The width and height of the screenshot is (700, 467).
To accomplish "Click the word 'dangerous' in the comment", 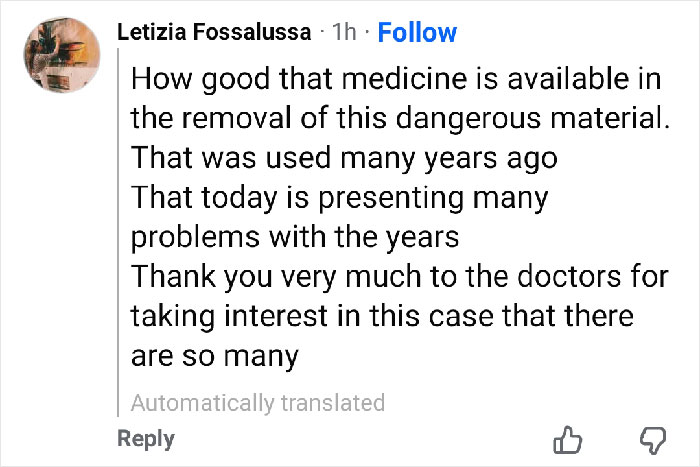I will [476, 117].
